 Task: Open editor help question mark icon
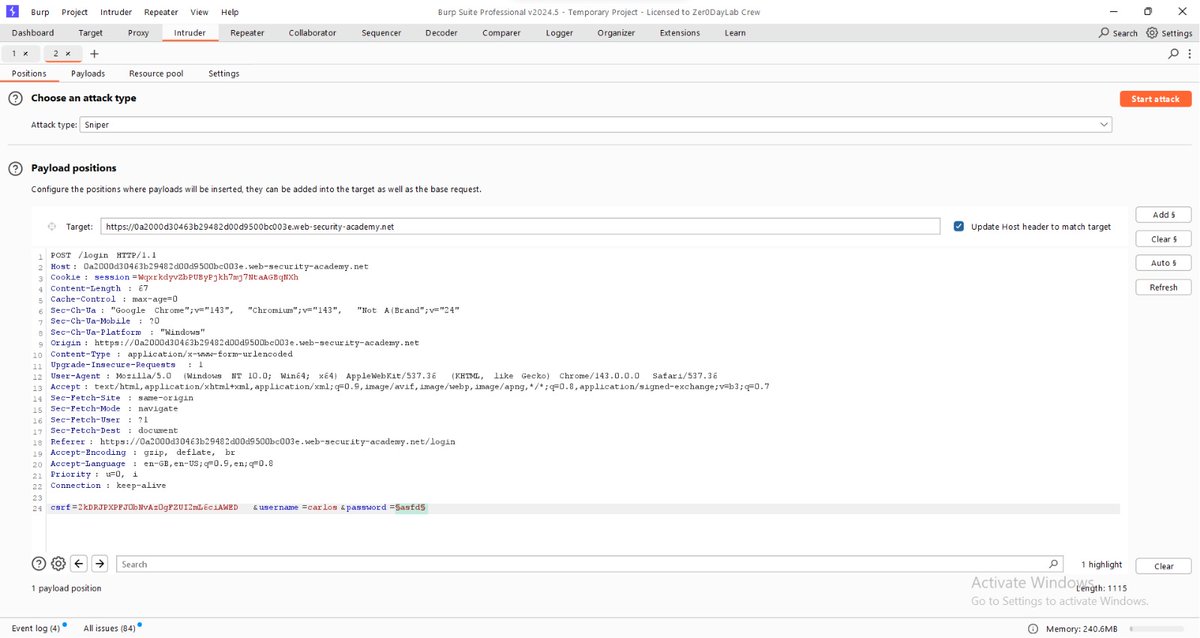(39, 564)
